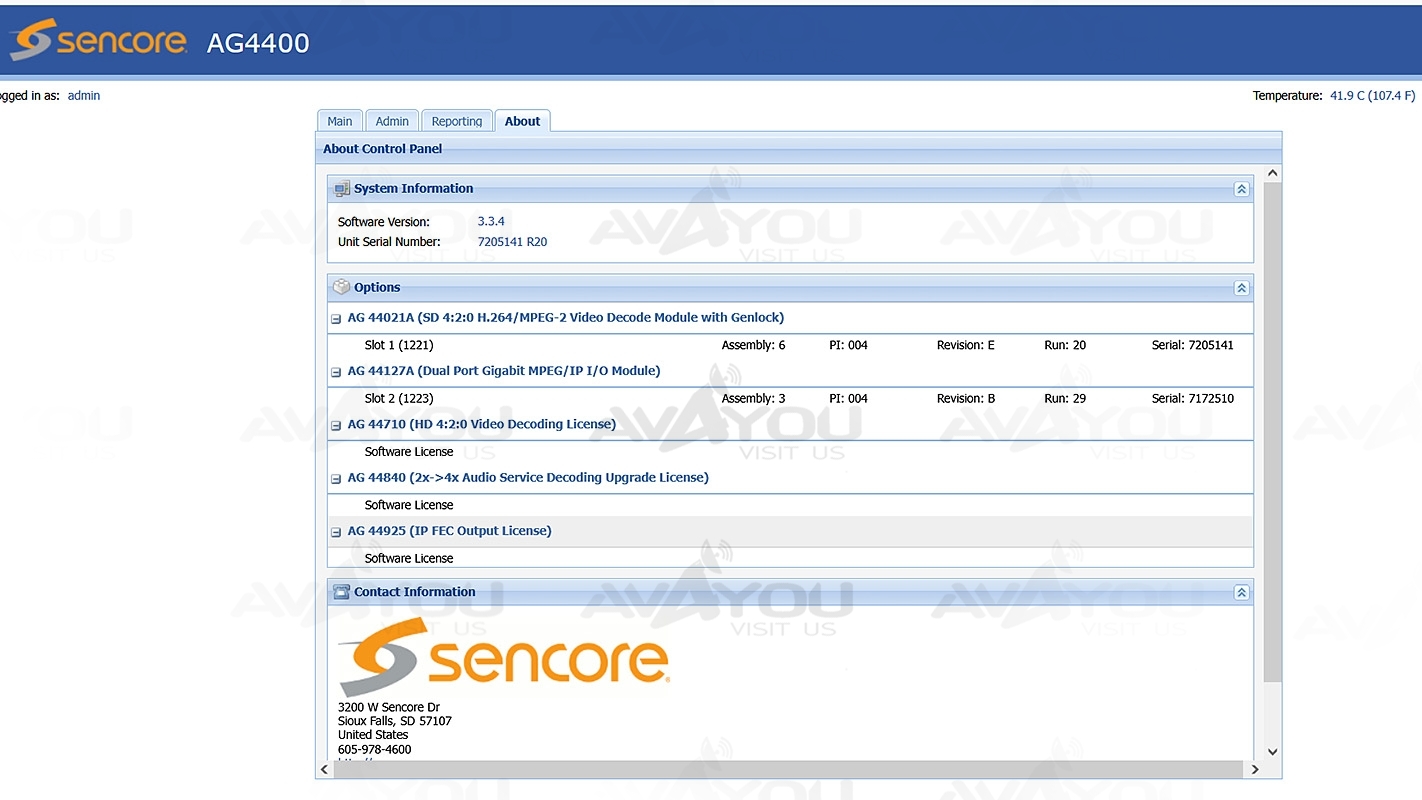Switch to the Main tab

[340, 121]
